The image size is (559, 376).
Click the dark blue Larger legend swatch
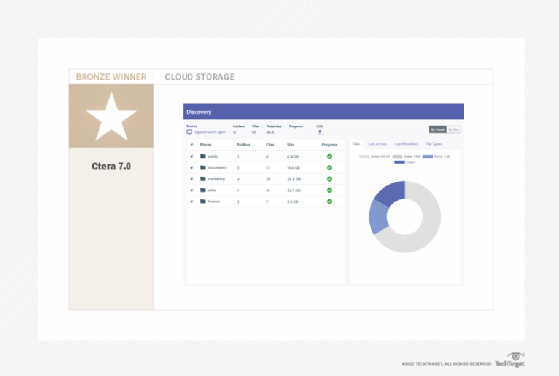point(399,163)
